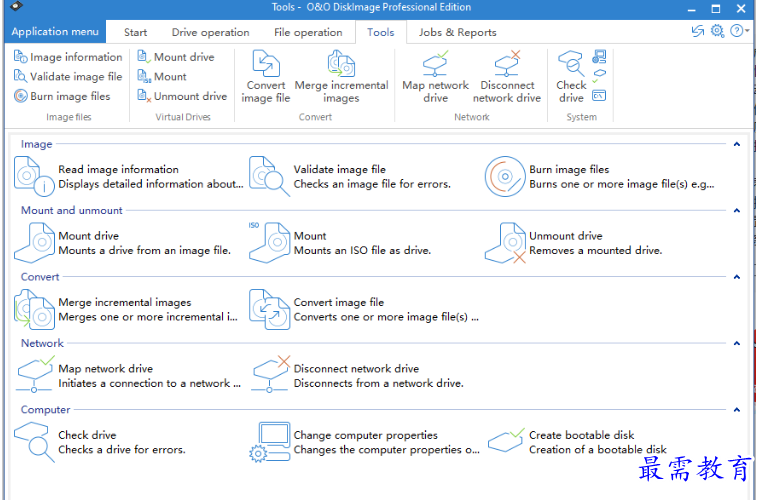760x500 pixels.
Task: Click the switch-view arrow icon beside the gear
Action: click(697, 31)
